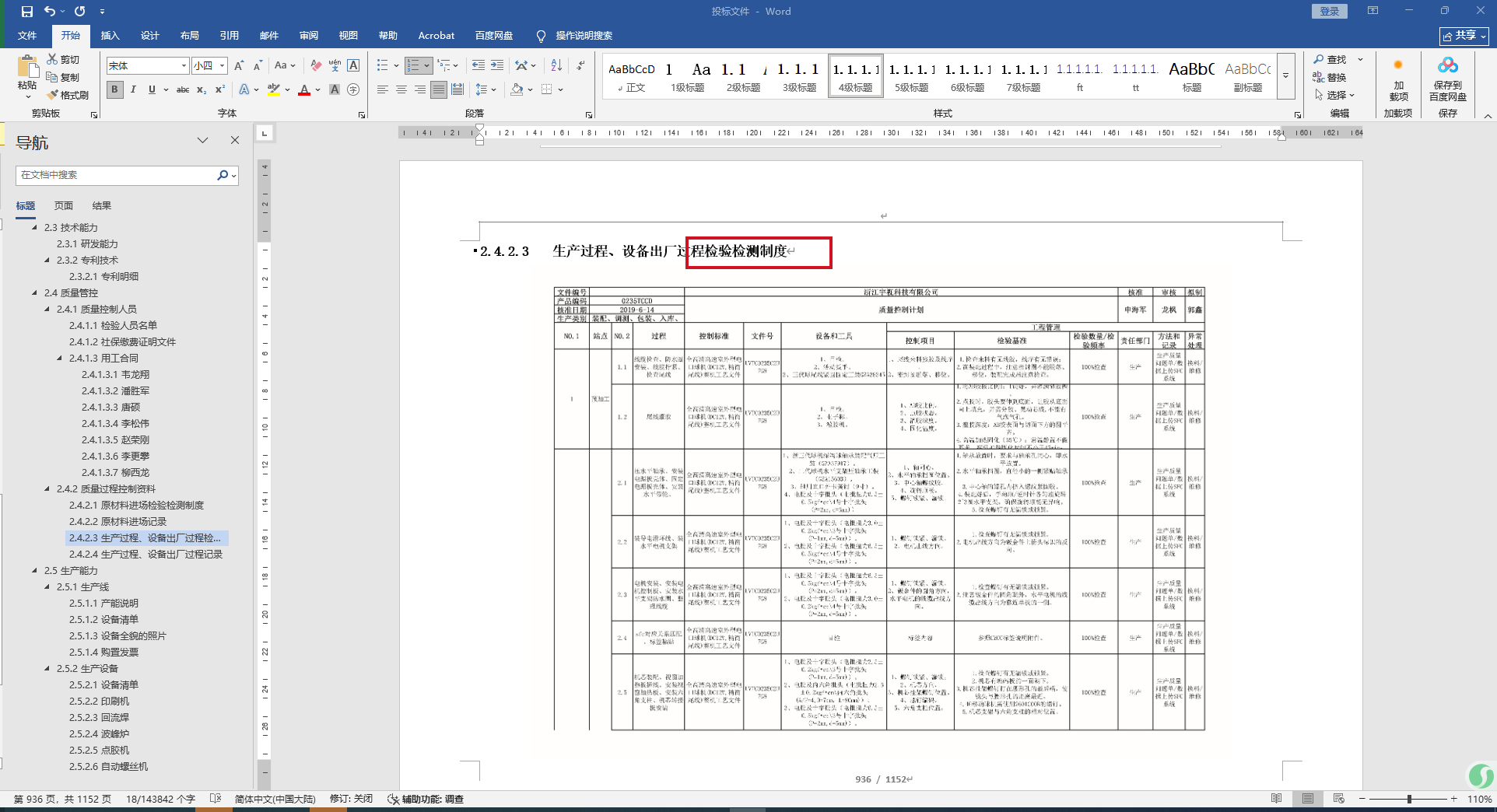Open the 视图 ribbon tab

pyautogui.click(x=348, y=36)
